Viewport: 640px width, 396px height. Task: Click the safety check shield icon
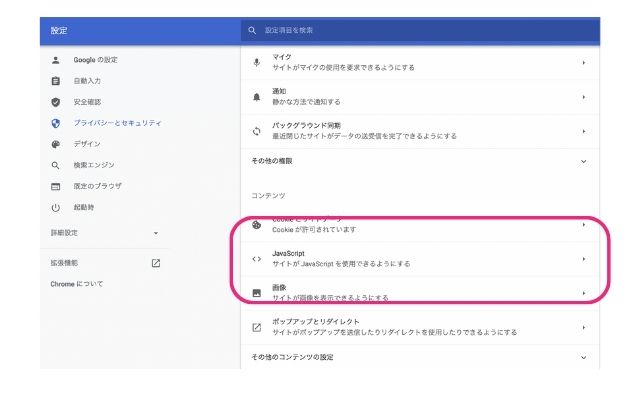point(56,102)
